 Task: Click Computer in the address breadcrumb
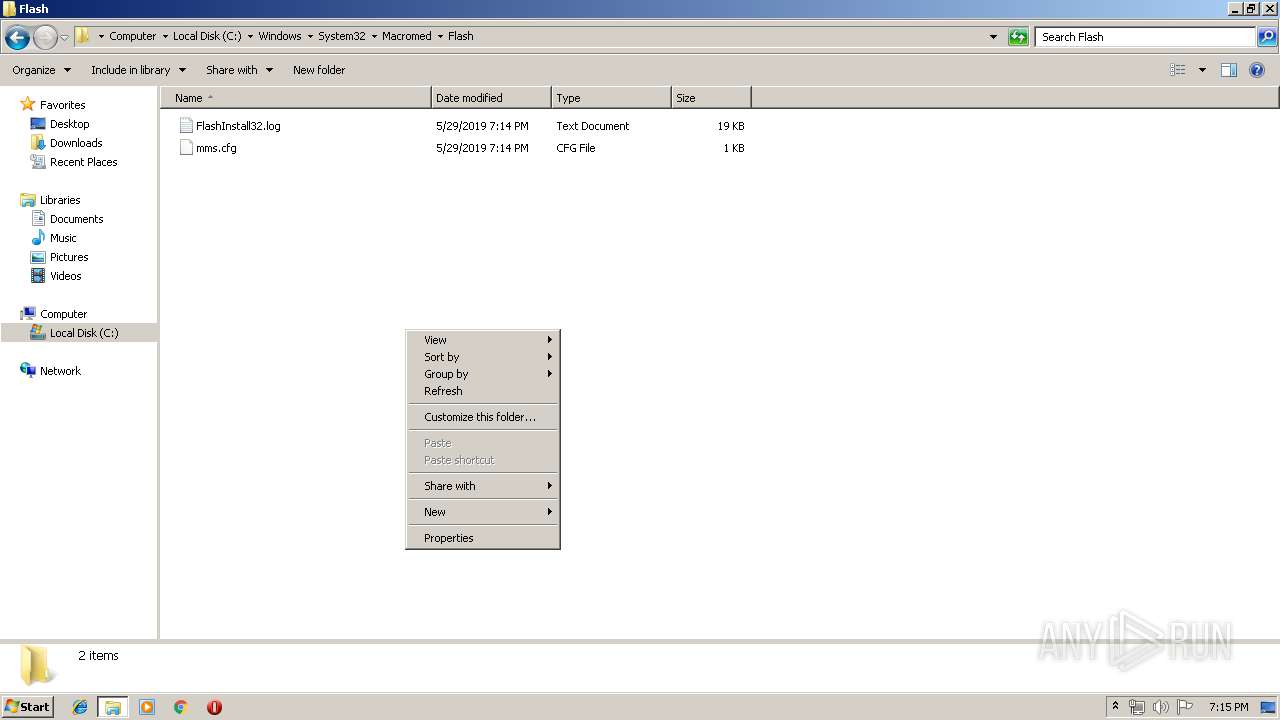[x=132, y=36]
